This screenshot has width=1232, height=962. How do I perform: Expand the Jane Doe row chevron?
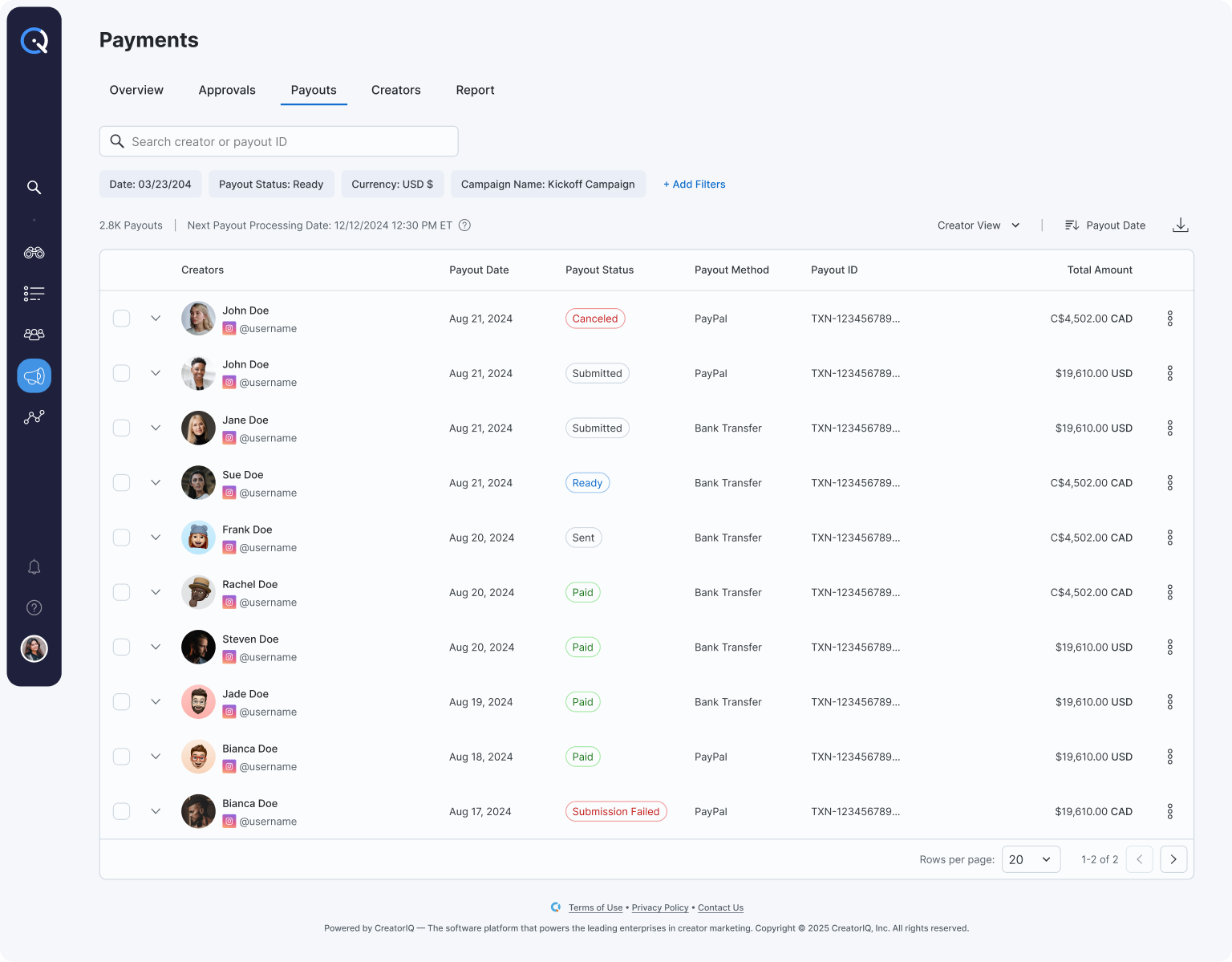156,428
